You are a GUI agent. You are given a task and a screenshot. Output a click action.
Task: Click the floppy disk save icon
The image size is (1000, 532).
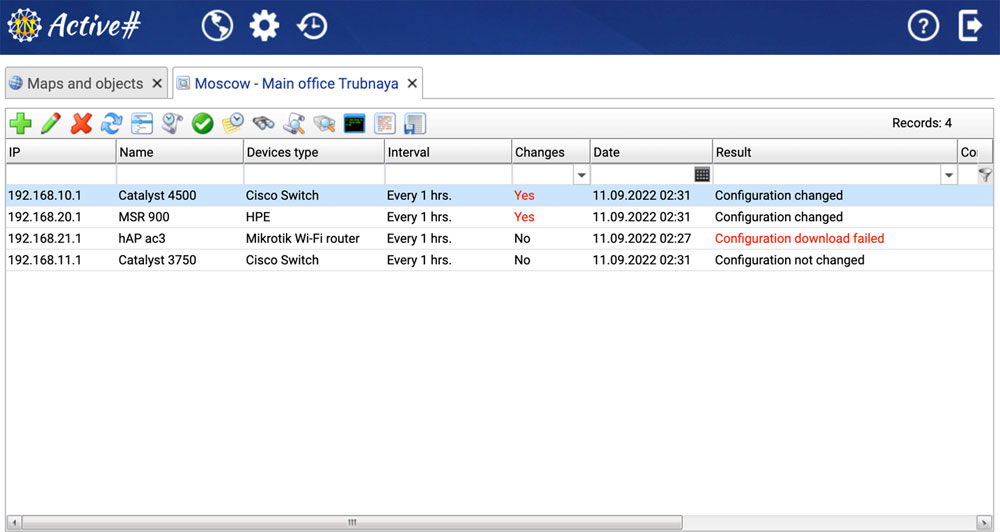415,124
